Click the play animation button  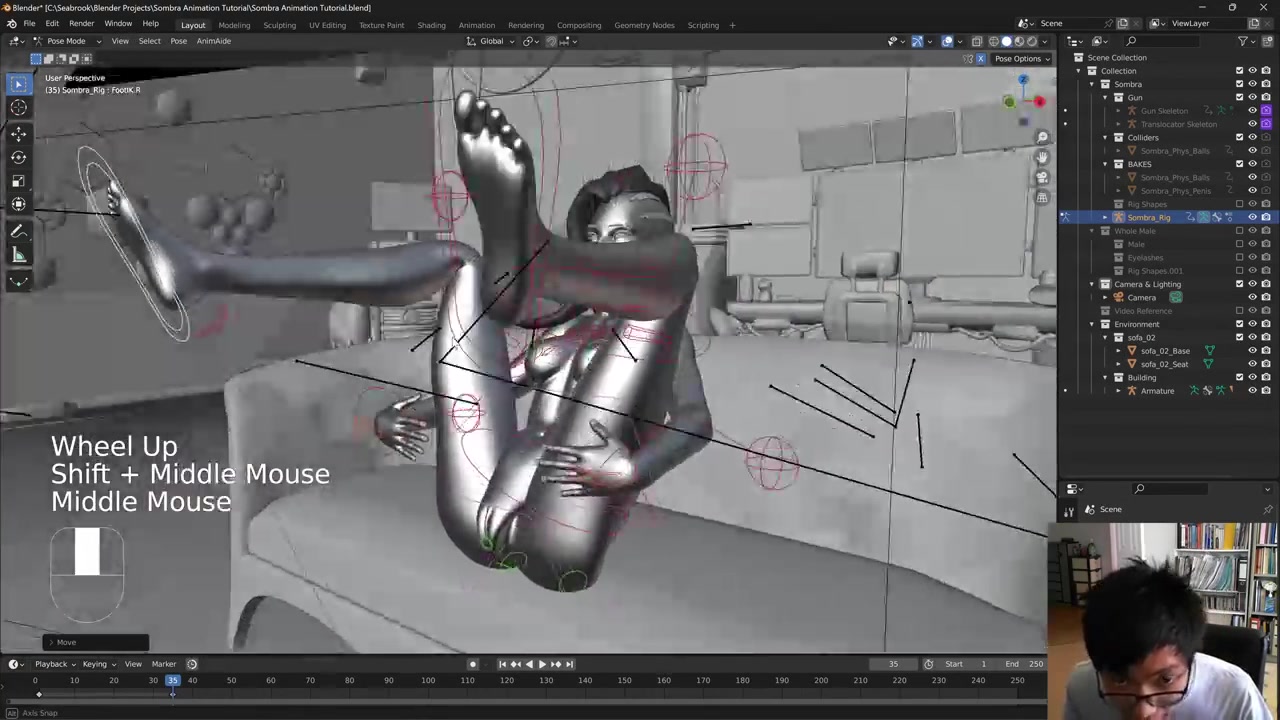click(x=542, y=664)
